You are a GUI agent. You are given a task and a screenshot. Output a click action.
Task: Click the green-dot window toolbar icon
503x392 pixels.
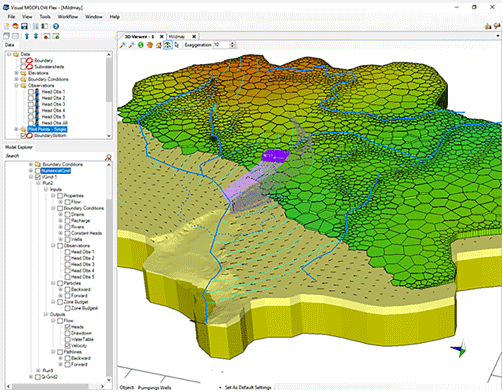pyautogui.click(x=56, y=36)
